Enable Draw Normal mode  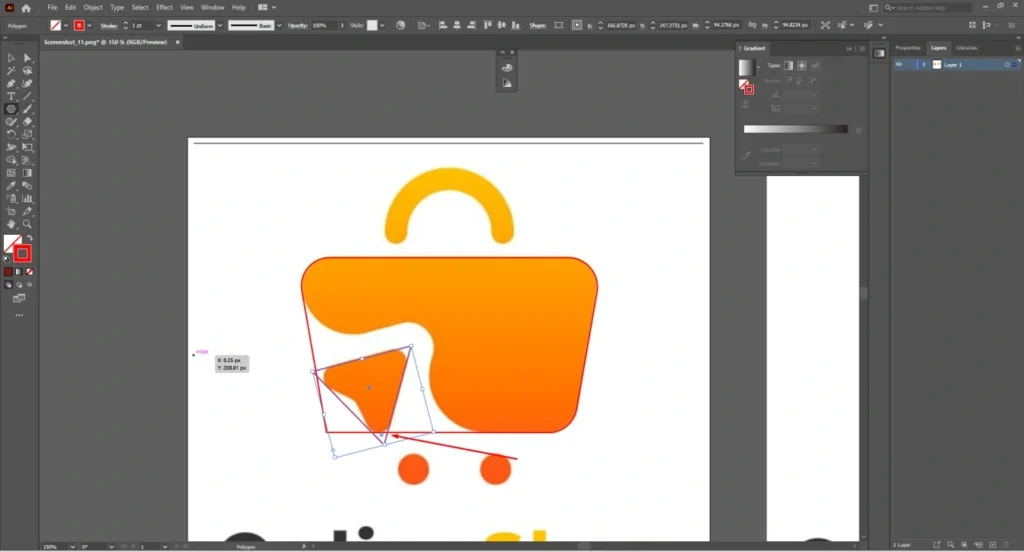coord(8,285)
